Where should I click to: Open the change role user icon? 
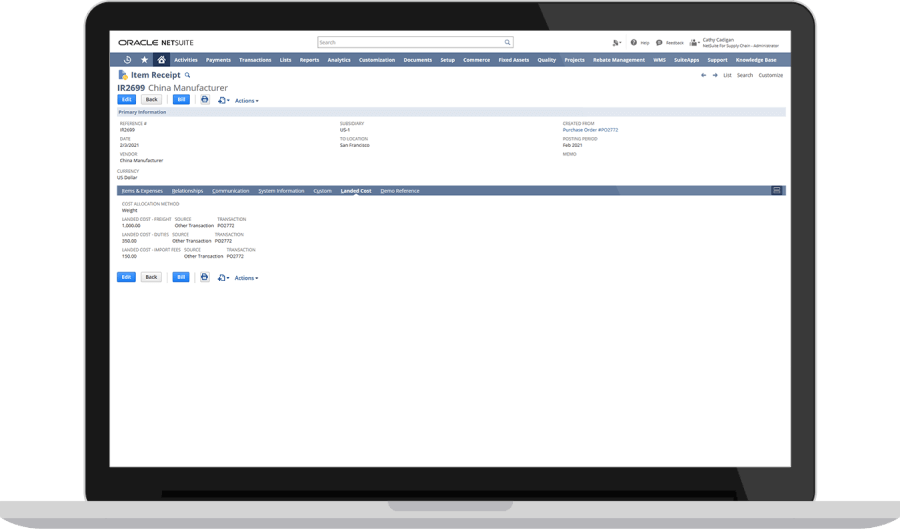[694, 42]
